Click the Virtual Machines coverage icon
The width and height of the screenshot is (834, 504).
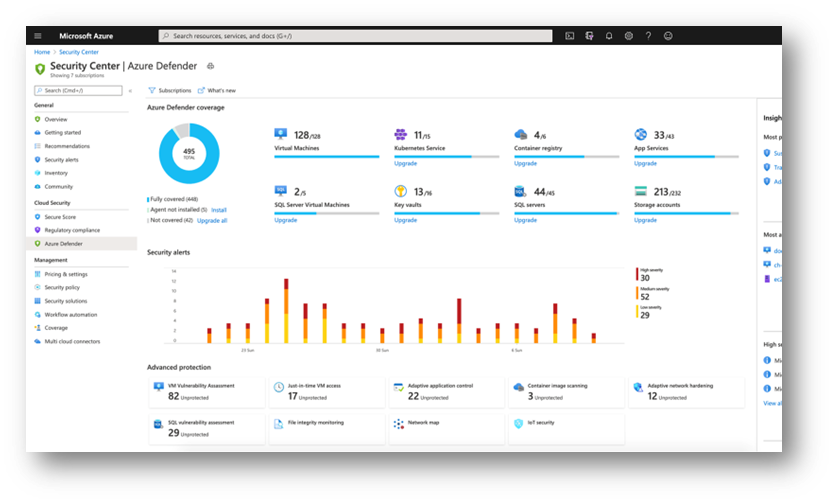tap(281, 134)
